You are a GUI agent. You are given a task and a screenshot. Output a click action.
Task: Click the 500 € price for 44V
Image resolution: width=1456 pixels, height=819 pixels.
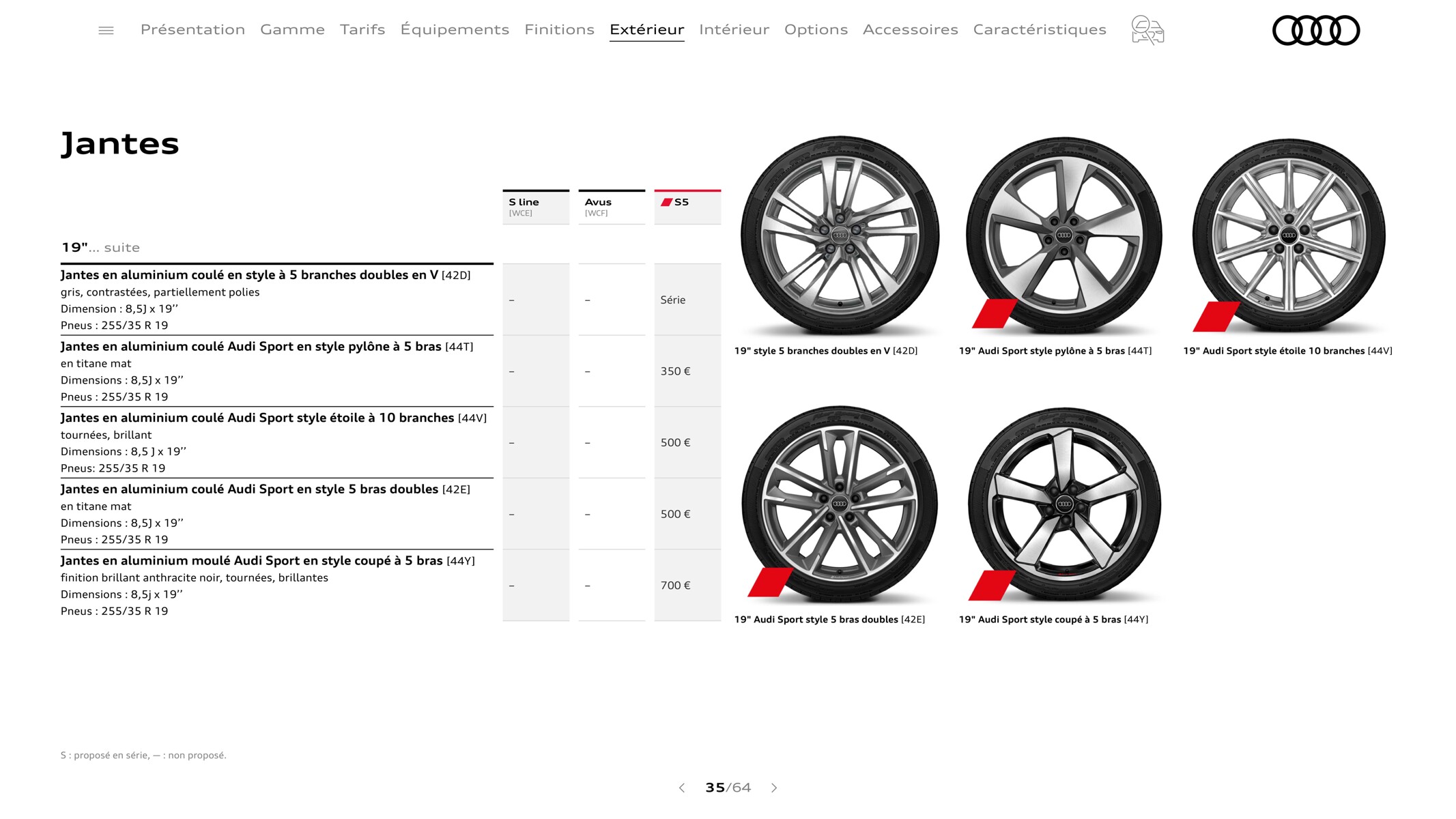click(x=687, y=442)
